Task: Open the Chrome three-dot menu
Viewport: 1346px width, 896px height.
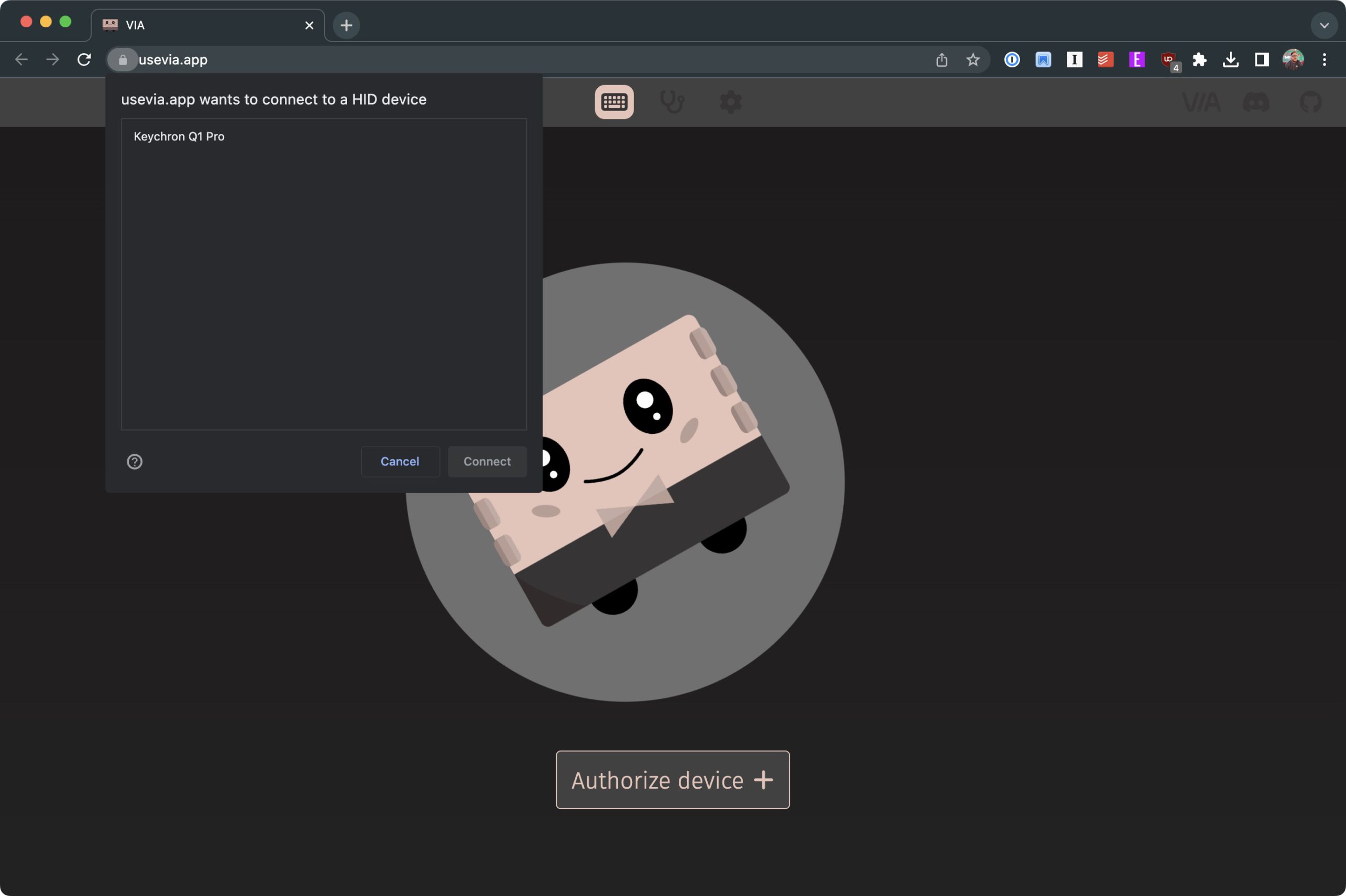Action: (x=1324, y=59)
